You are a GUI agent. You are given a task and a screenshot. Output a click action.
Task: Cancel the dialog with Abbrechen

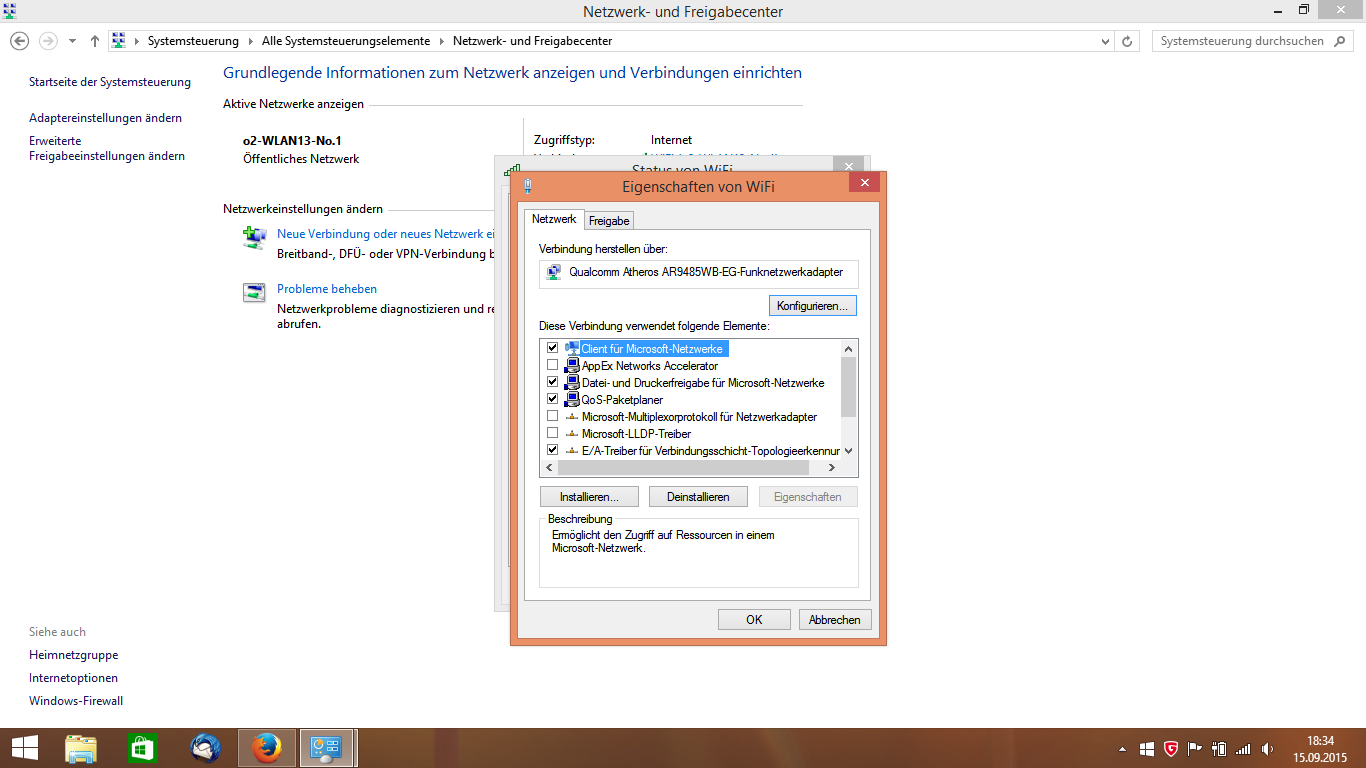835,620
